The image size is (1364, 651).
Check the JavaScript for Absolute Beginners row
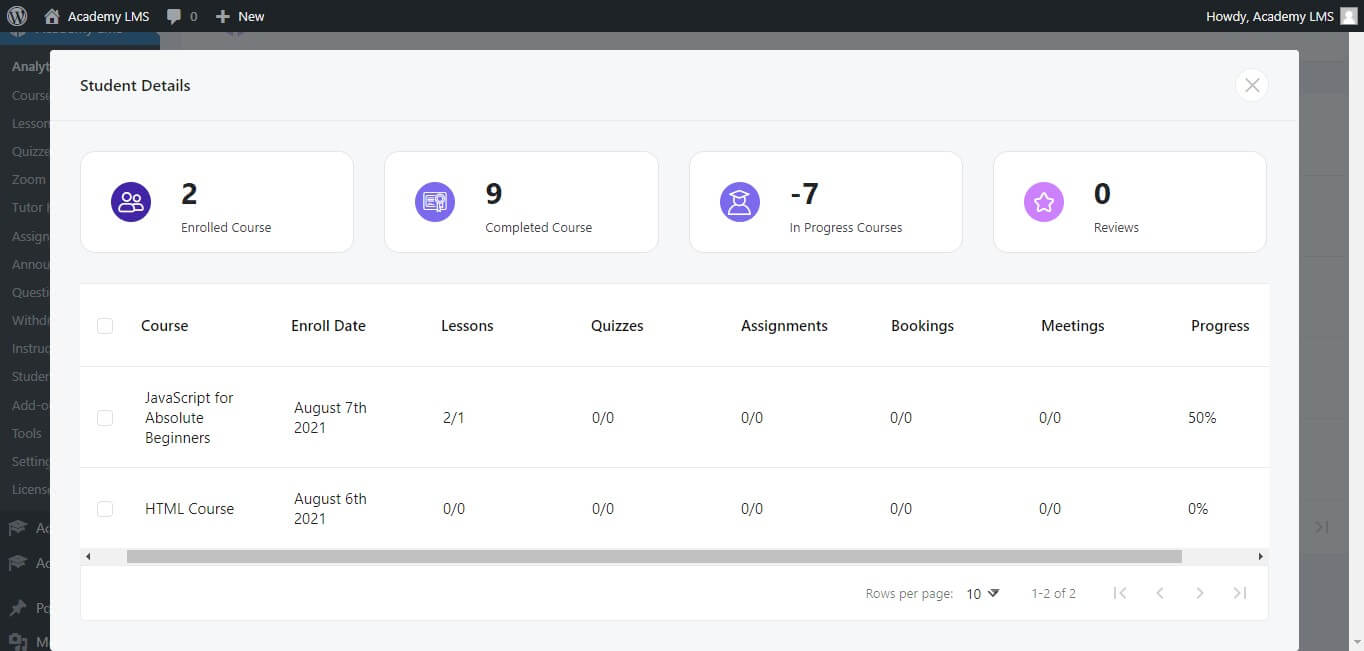(x=105, y=417)
